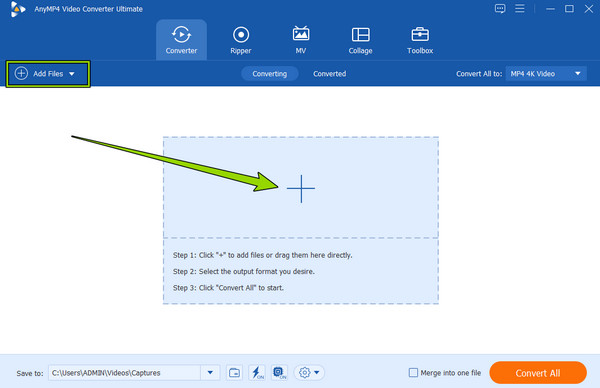
Task: Open the MP4 4K Video format dropdown
Action: [546, 73]
